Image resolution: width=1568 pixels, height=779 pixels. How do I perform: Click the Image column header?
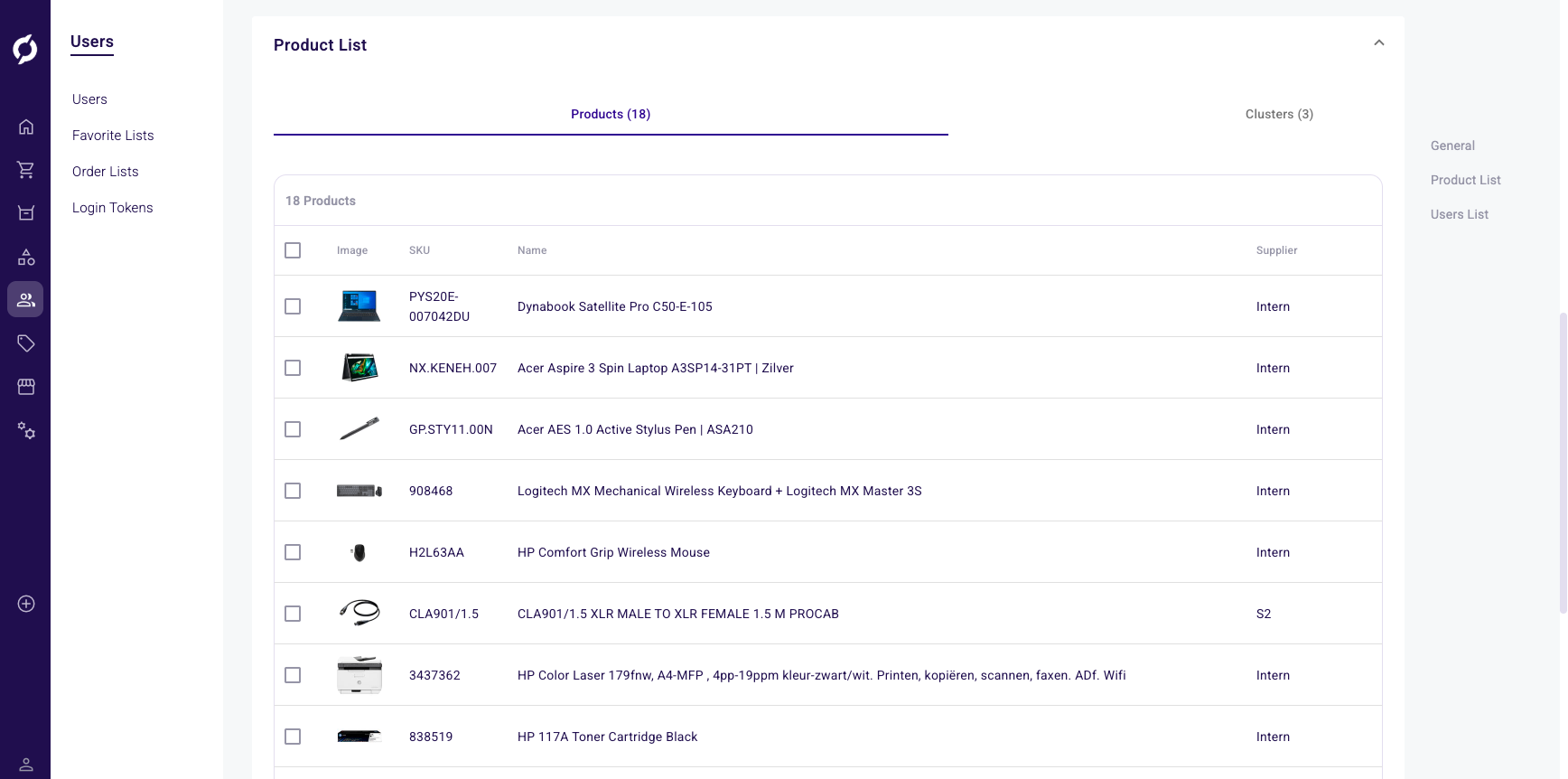click(352, 250)
